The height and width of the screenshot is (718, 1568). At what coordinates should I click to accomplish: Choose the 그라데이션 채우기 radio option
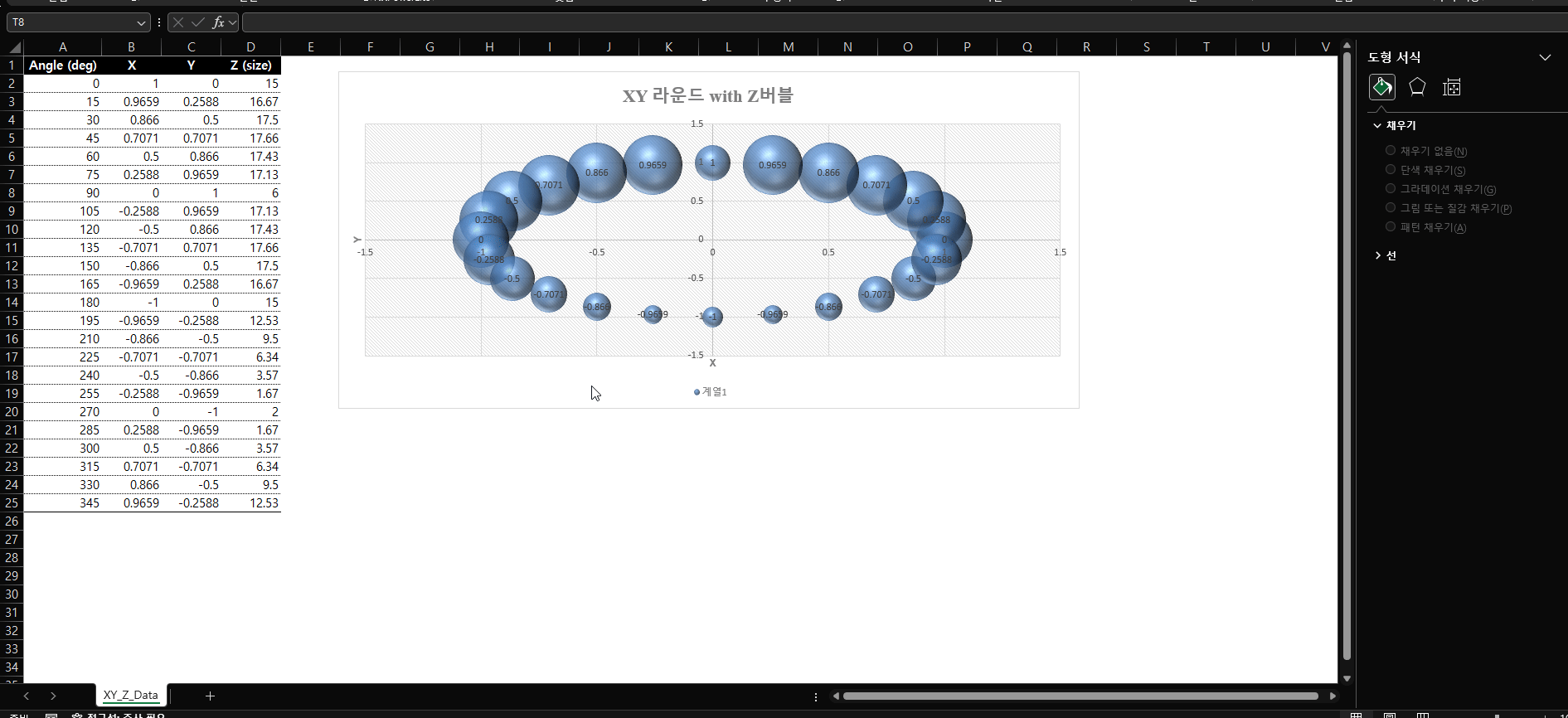[1391, 189]
